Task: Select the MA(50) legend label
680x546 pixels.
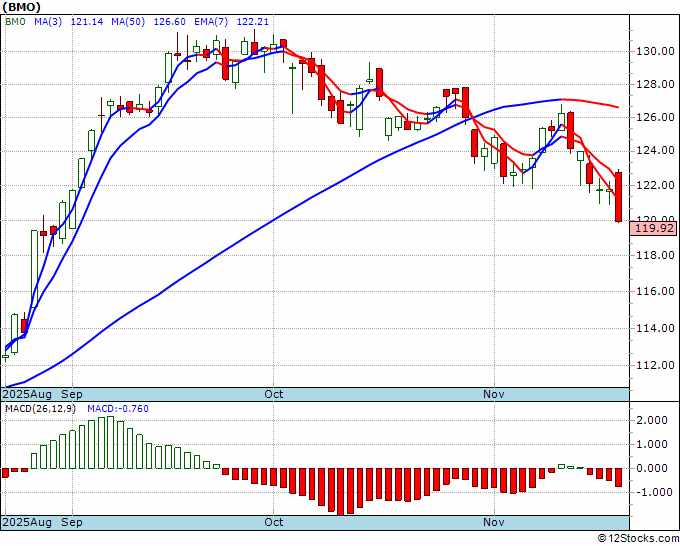Action: coord(128,22)
